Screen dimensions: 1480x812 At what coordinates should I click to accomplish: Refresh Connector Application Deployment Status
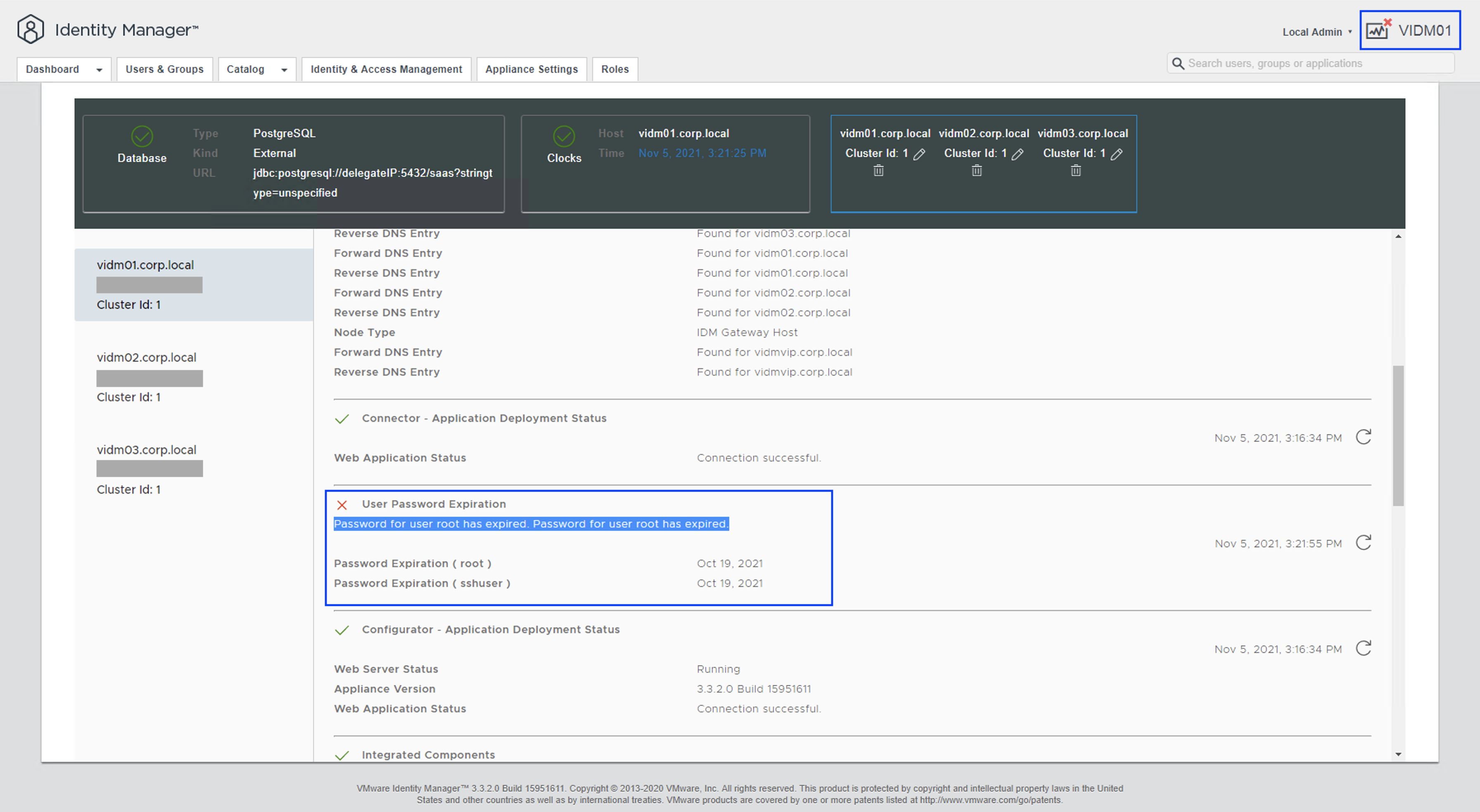pos(1364,437)
